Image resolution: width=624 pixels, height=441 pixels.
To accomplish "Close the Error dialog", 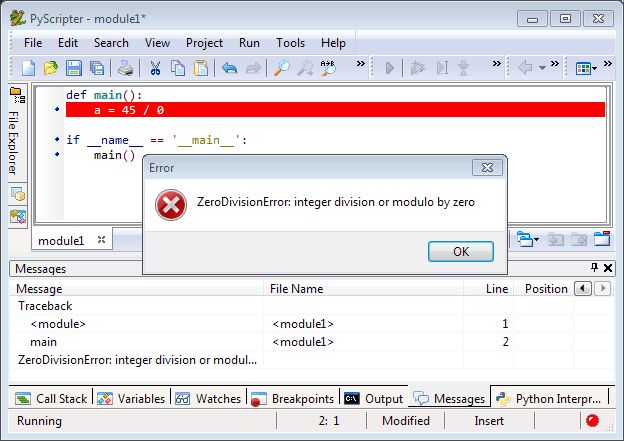I will [x=487, y=168].
